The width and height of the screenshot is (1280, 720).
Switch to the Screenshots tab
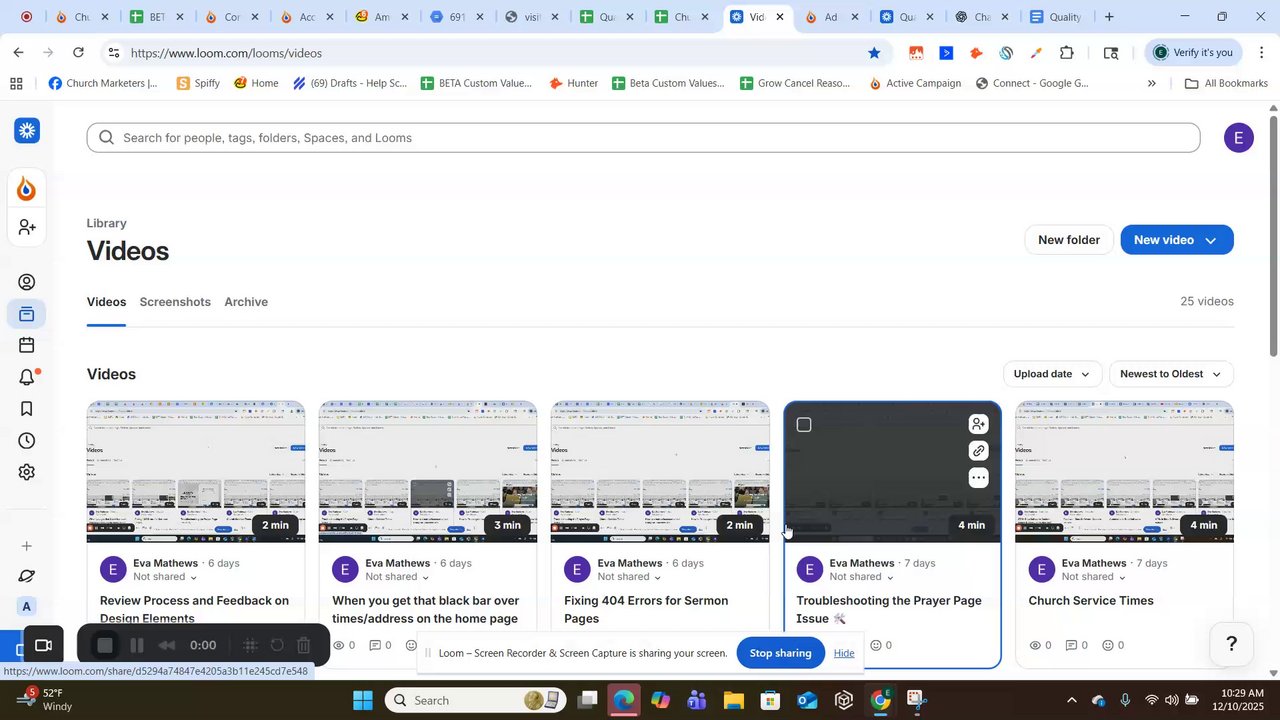pos(175,302)
